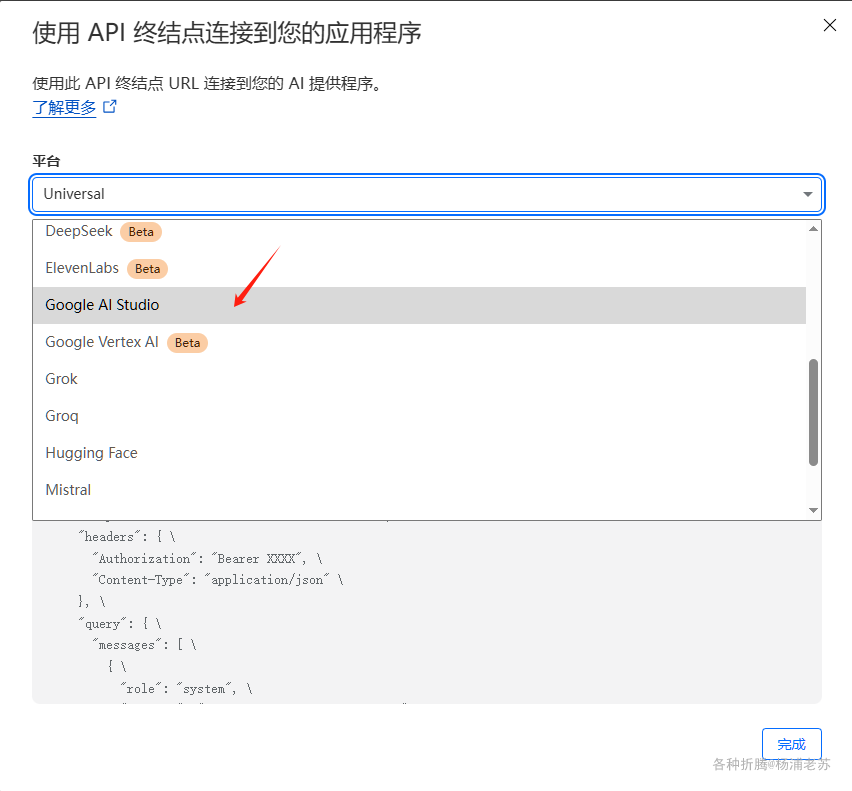Click the 完成 button

tap(791, 744)
